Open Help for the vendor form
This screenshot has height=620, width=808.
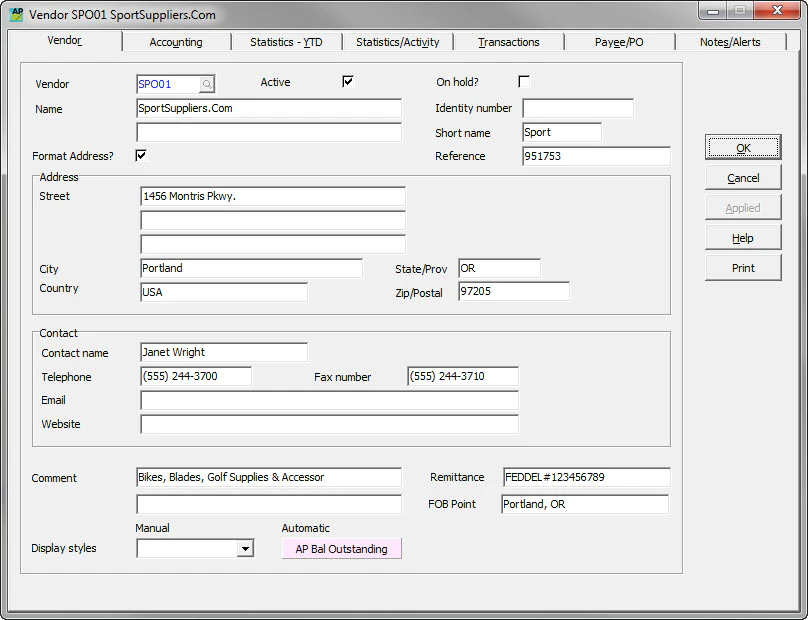click(x=743, y=237)
